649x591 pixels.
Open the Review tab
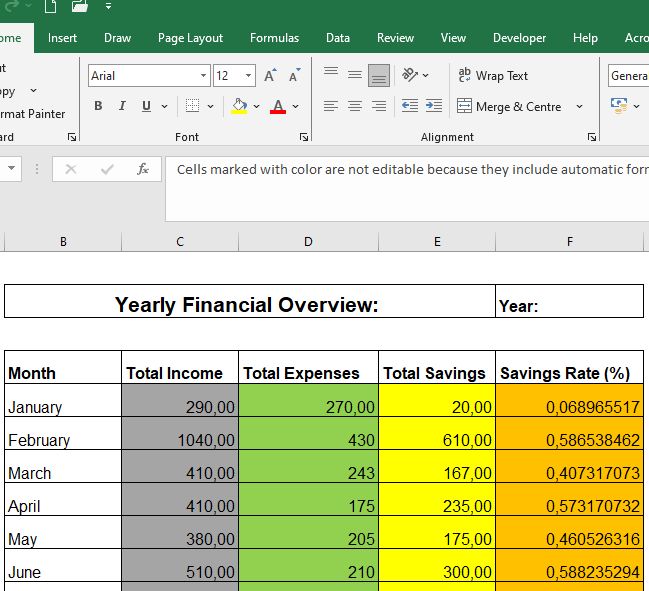(395, 38)
